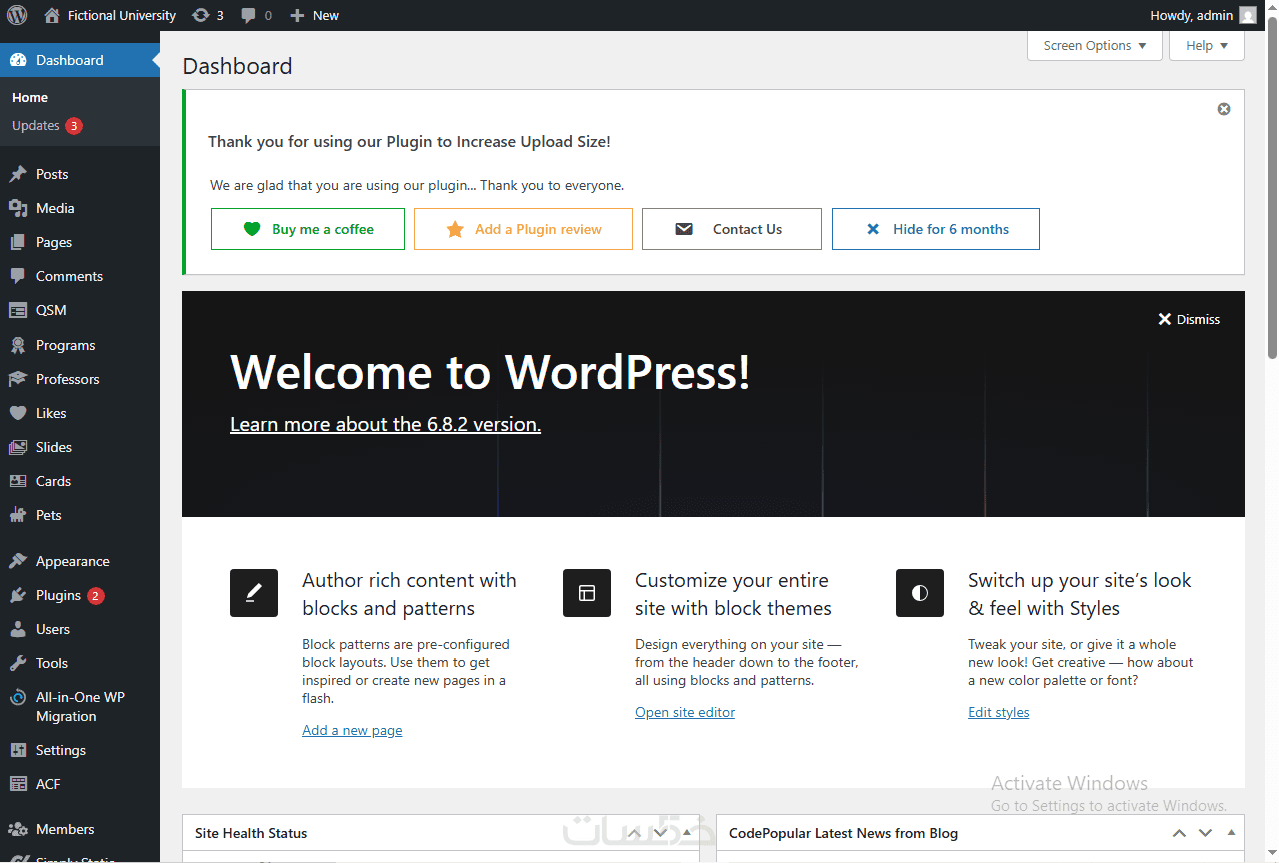The image size is (1279, 863).
Task: Click the Pets icon in sidebar
Action: (x=17, y=515)
